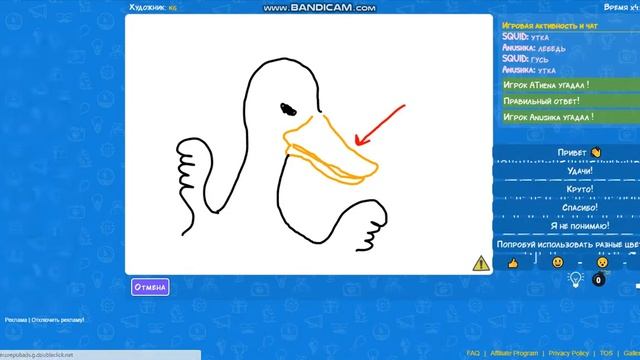
Task: Click the green Правильный ответ! notice
Action: point(571,101)
